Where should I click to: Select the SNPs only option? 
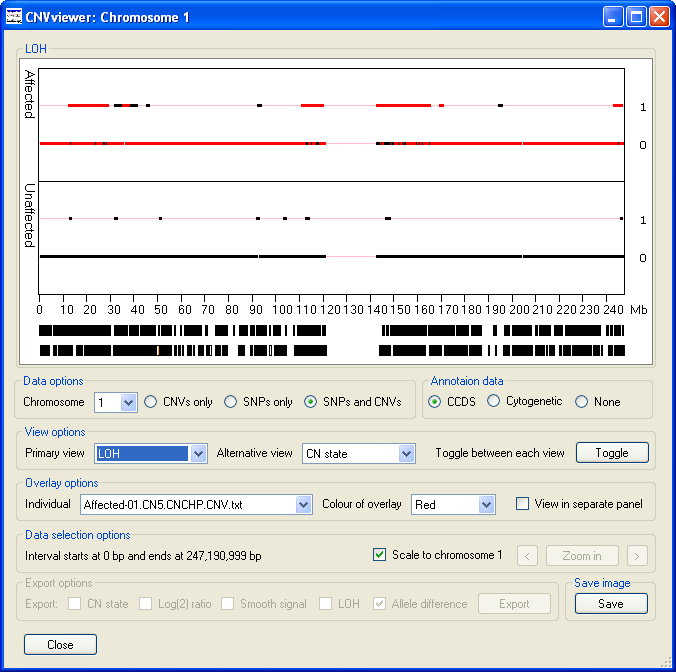click(231, 402)
